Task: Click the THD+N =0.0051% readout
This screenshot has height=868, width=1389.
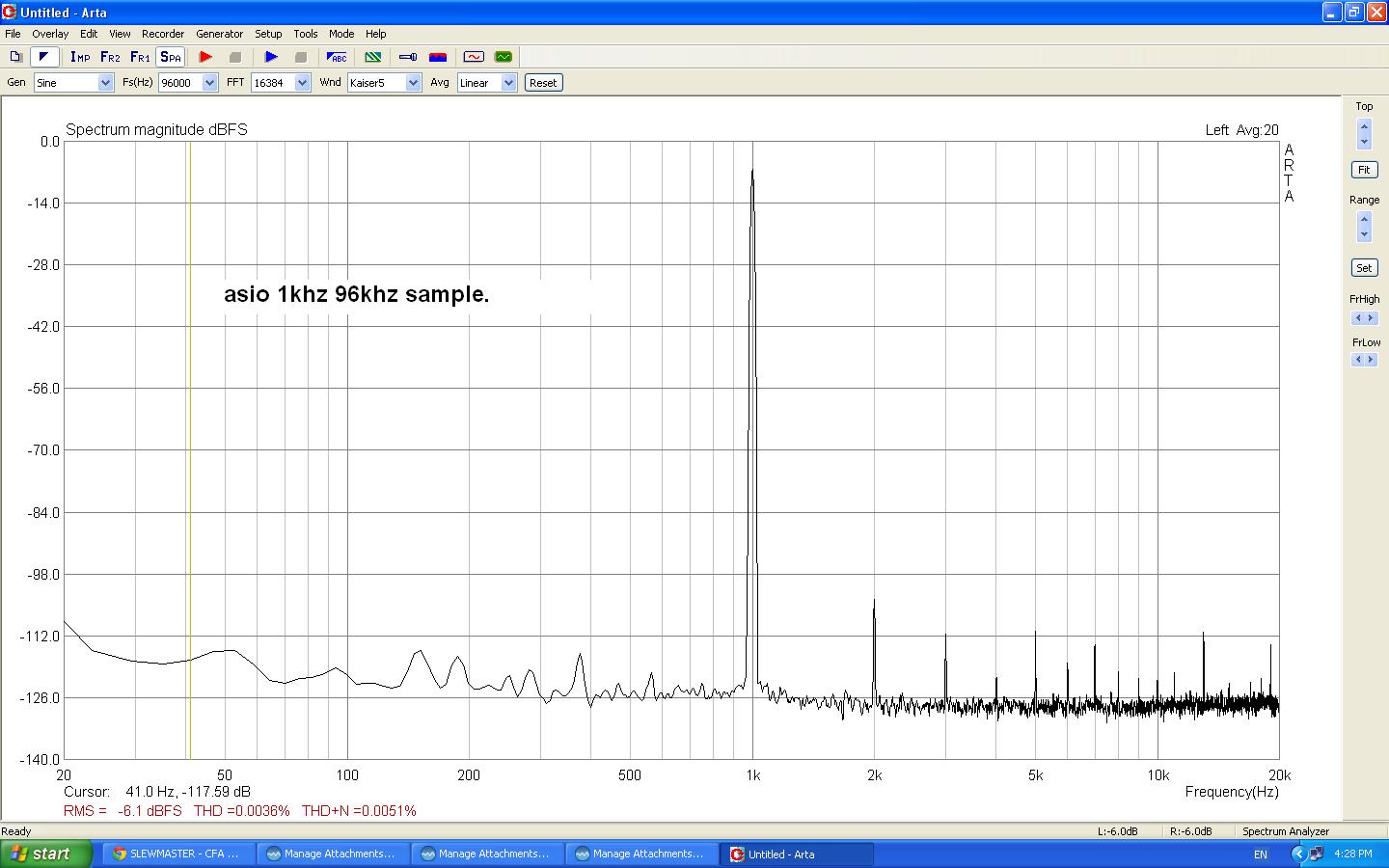Action: click(x=359, y=811)
